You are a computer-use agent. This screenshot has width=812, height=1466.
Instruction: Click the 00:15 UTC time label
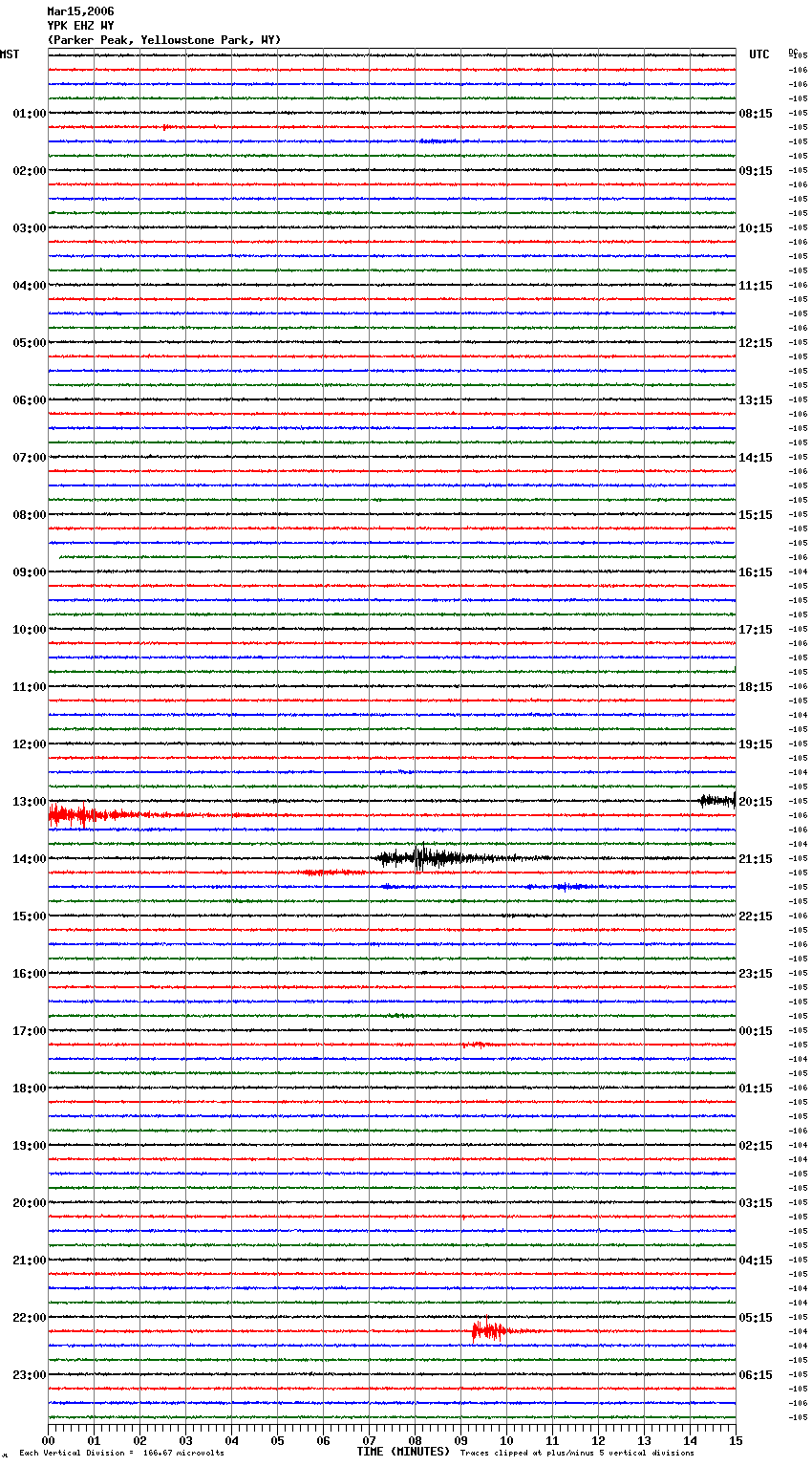(756, 1031)
